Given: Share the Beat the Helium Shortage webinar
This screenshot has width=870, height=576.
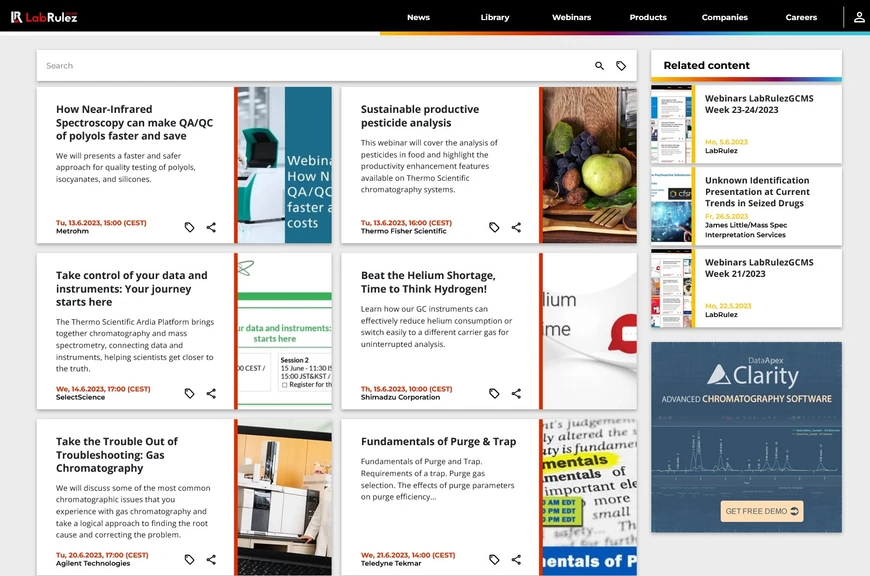Looking at the screenshot, I should [516, 393].
